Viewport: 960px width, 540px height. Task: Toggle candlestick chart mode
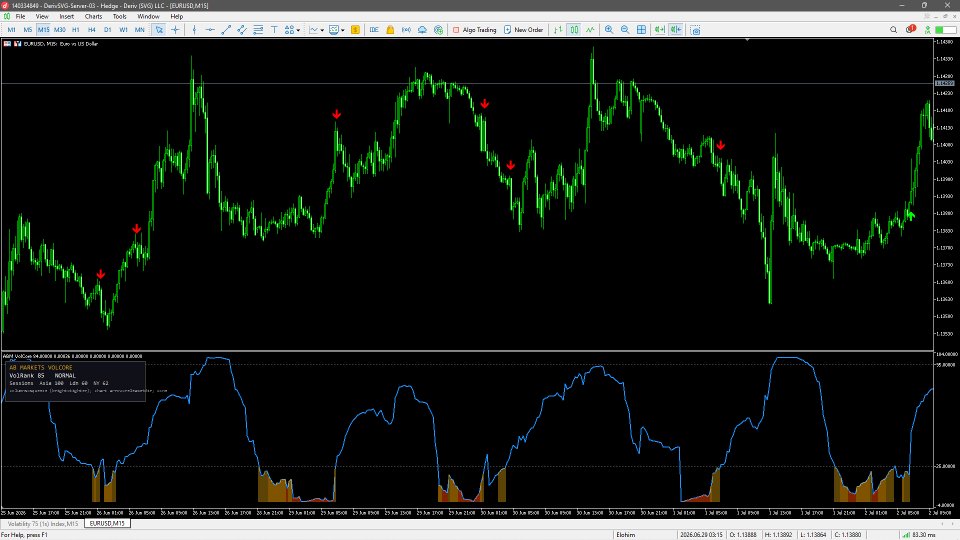tap(574, 29)
